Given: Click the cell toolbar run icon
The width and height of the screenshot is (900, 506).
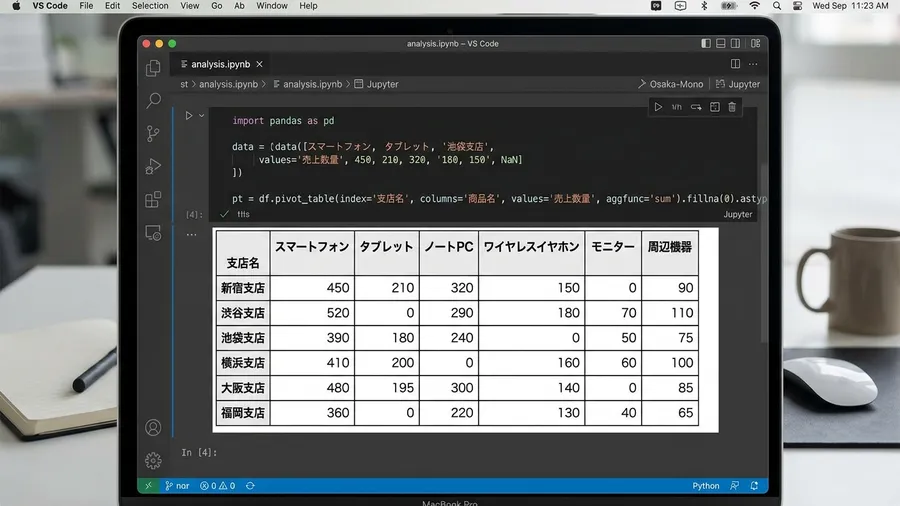Looking at the screenshot, I should coord(658,107).
